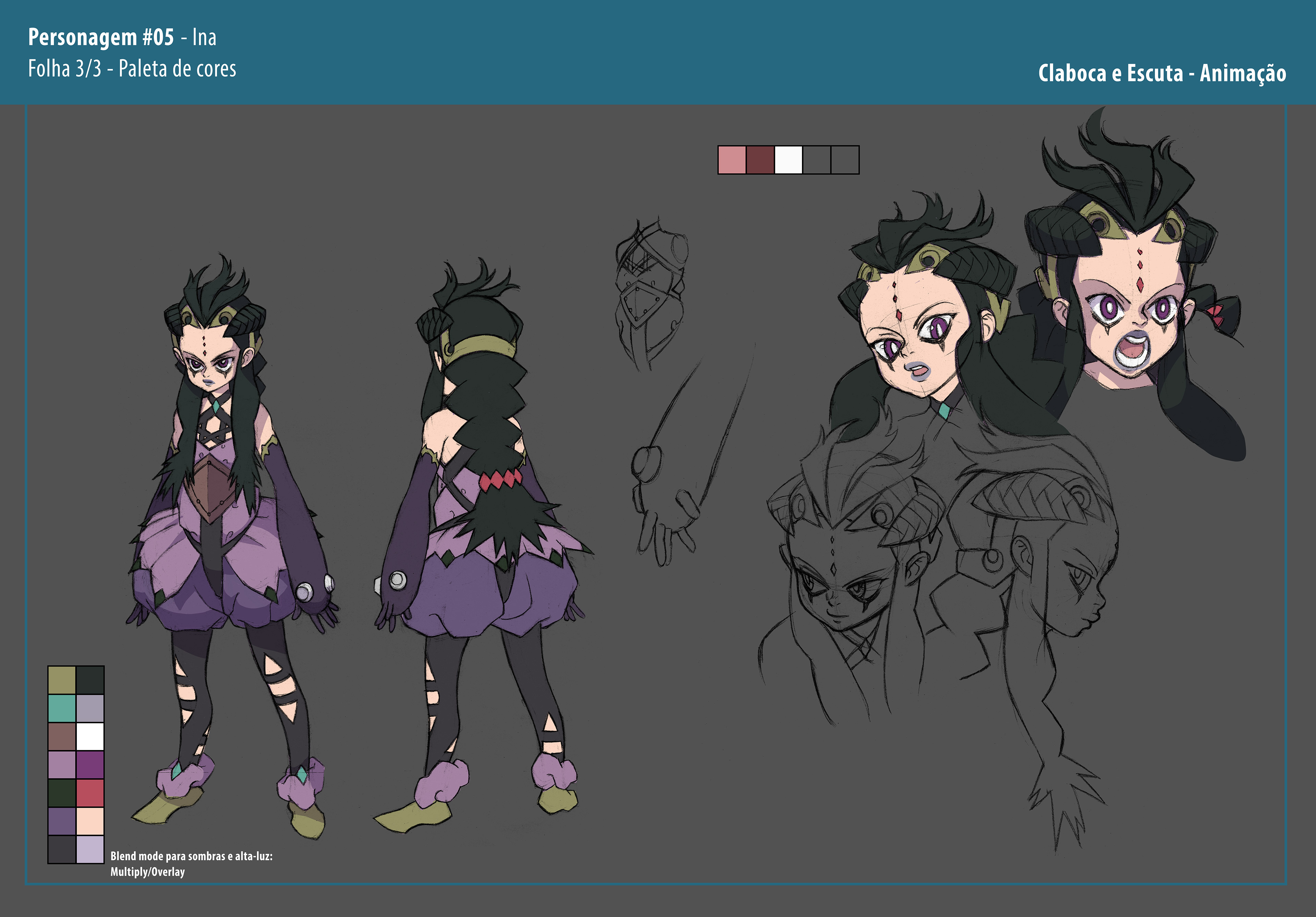Click the pale lavender swatch above Multiply/Overlay

(x=90, y=849)
